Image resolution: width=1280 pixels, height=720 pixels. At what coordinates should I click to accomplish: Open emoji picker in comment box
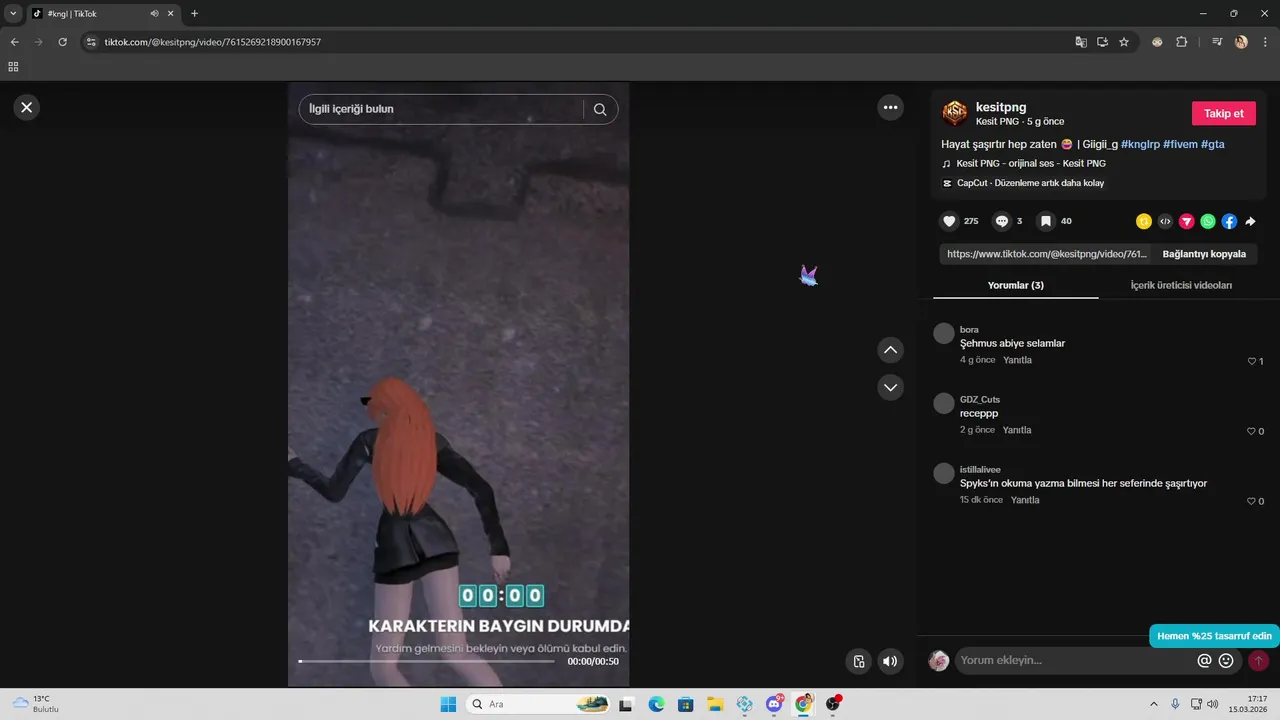point(1226,661)
